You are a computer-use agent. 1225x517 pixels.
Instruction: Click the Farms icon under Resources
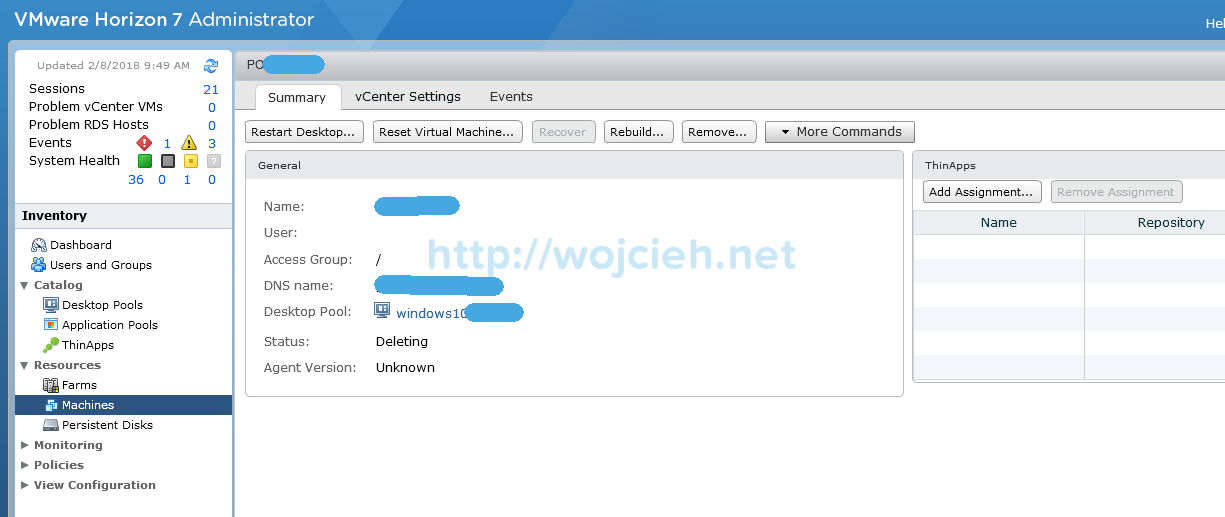pos(51,385)
